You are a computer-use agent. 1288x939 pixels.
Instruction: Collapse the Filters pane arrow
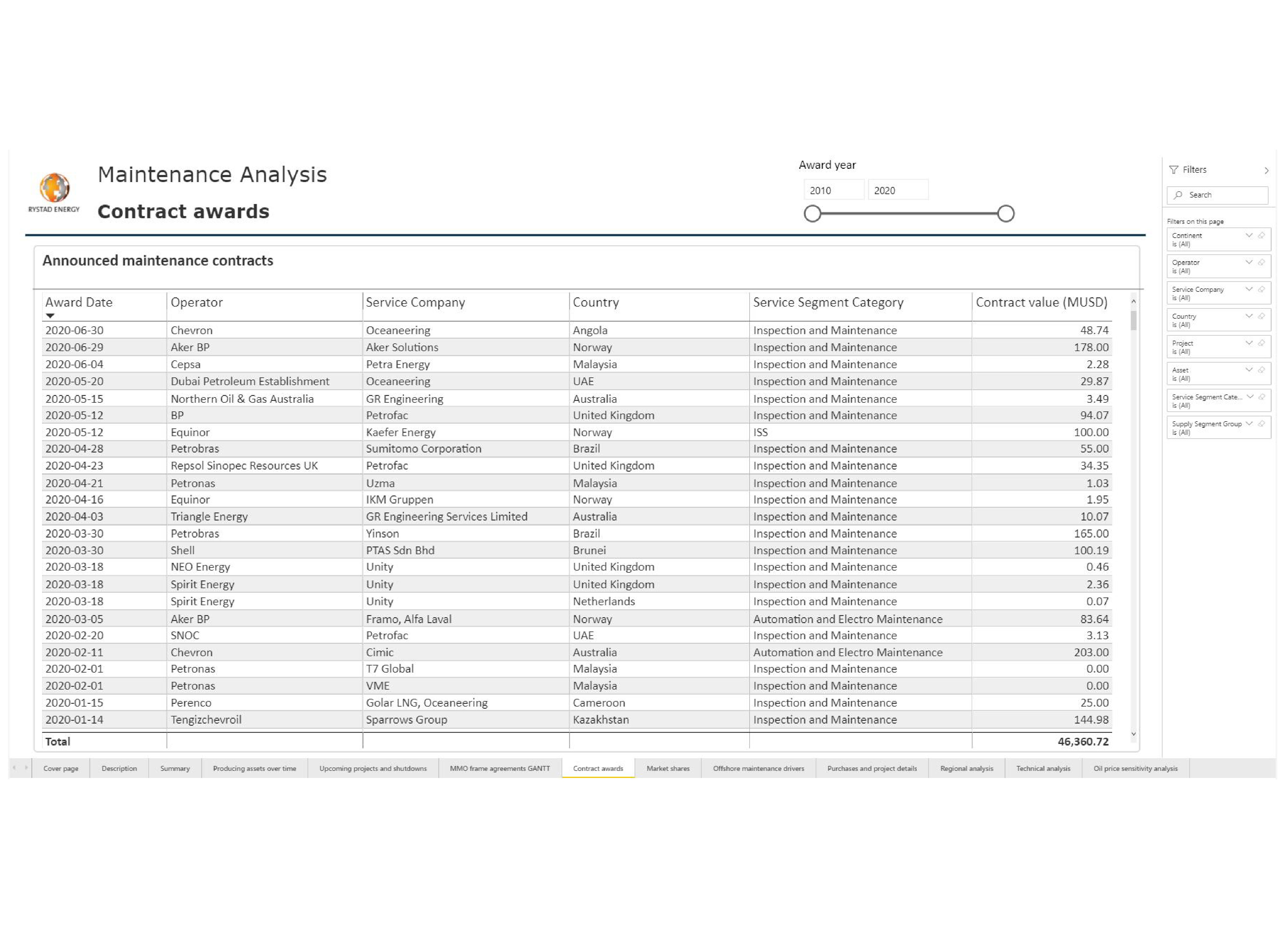(1266, 171)
